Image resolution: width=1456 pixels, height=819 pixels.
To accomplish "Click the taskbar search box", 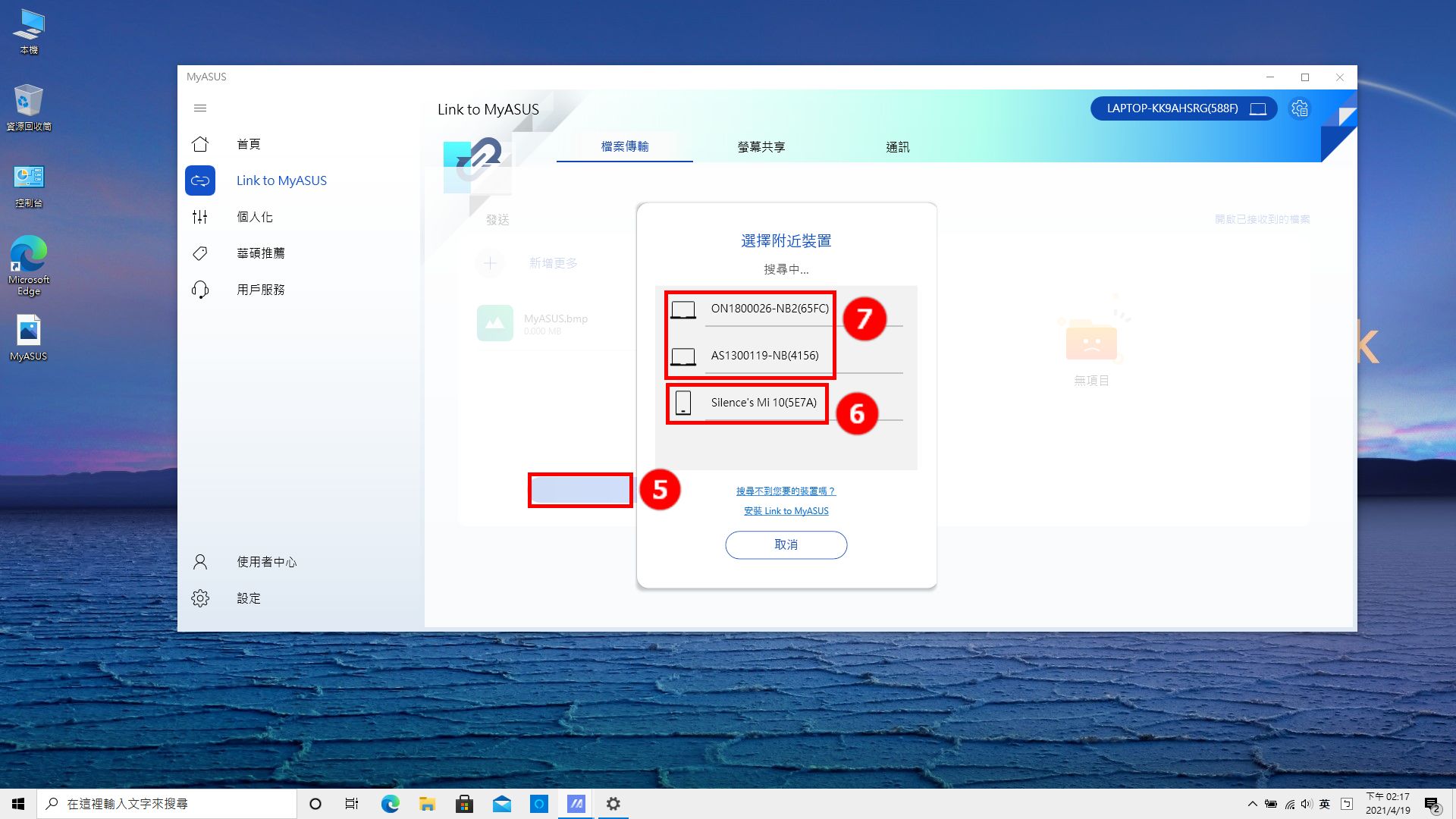I will coord(167,804).
